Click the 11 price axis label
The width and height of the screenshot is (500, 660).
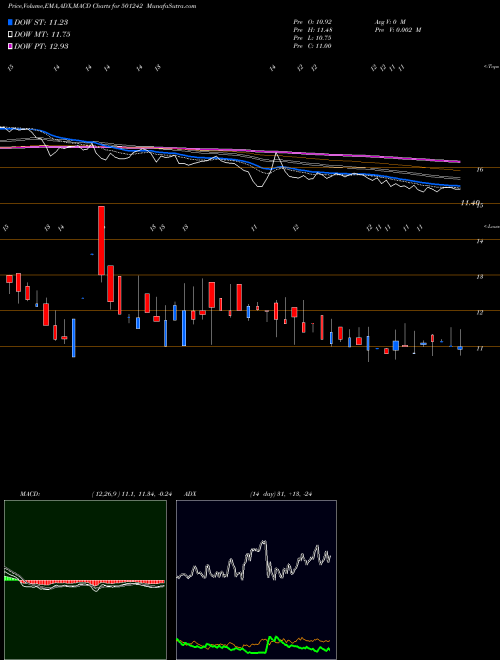(x=479, y=349)
